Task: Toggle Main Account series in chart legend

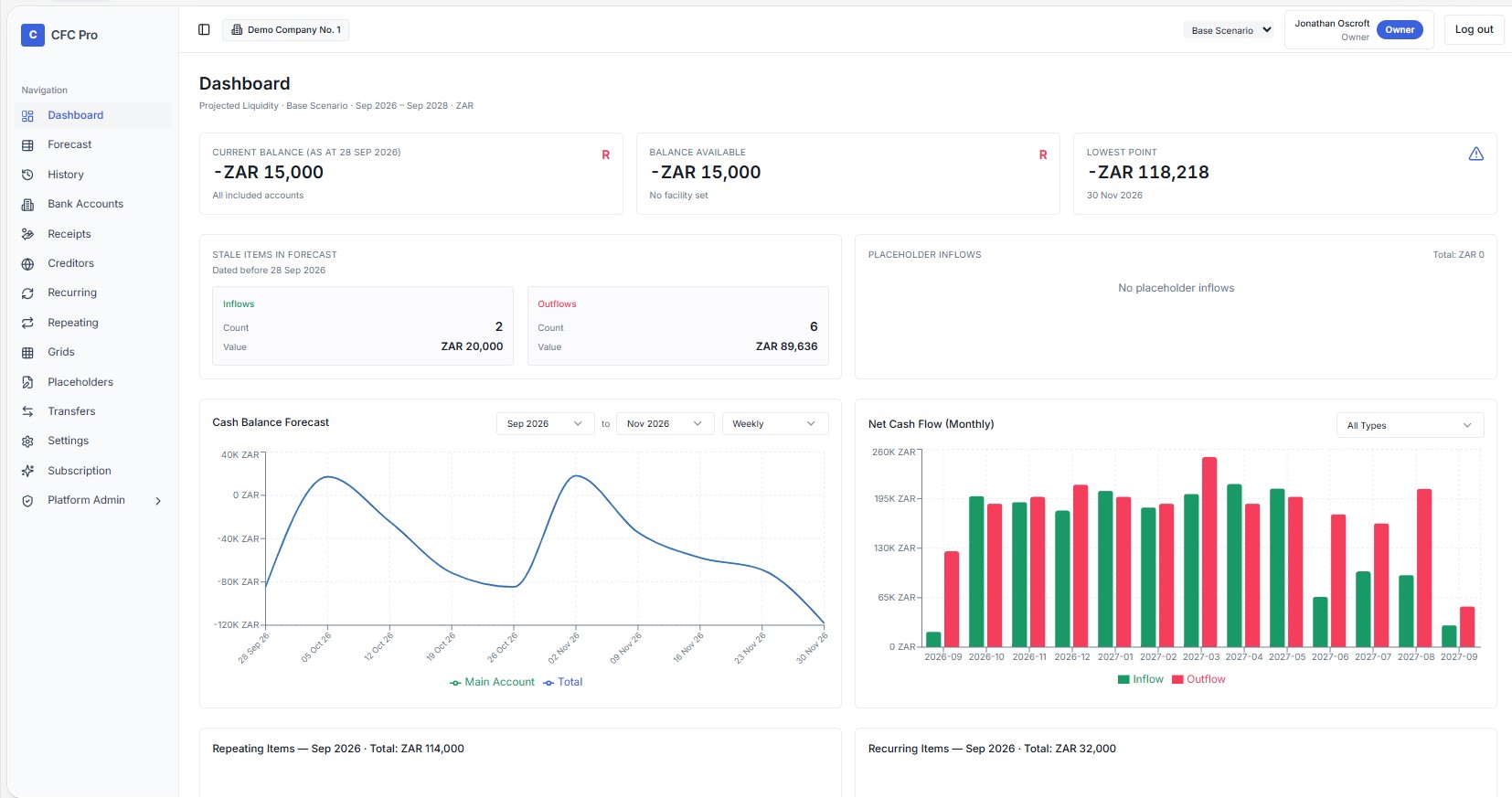Action: [x=492, y=682]
